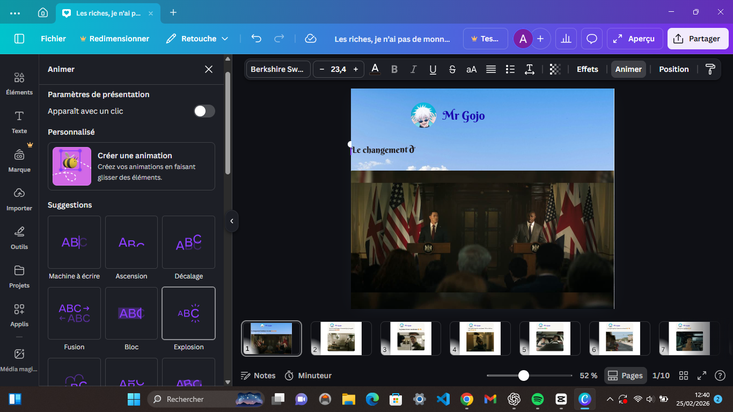Toggle italic text formatting
The width and height of the screenshot is (733, 412).
click(x=413, y=69)
